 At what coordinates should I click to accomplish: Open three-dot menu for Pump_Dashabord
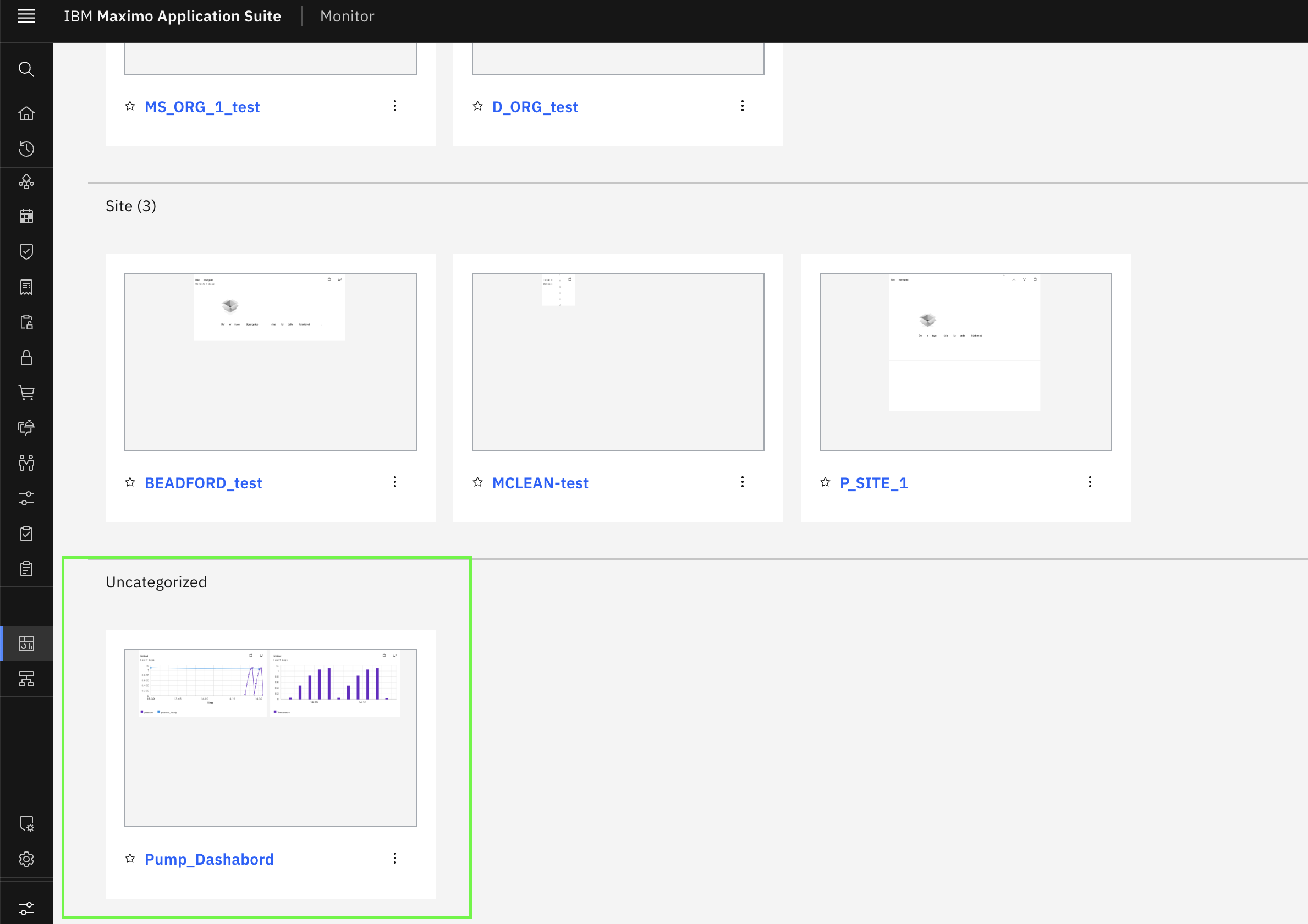point(395,858)
